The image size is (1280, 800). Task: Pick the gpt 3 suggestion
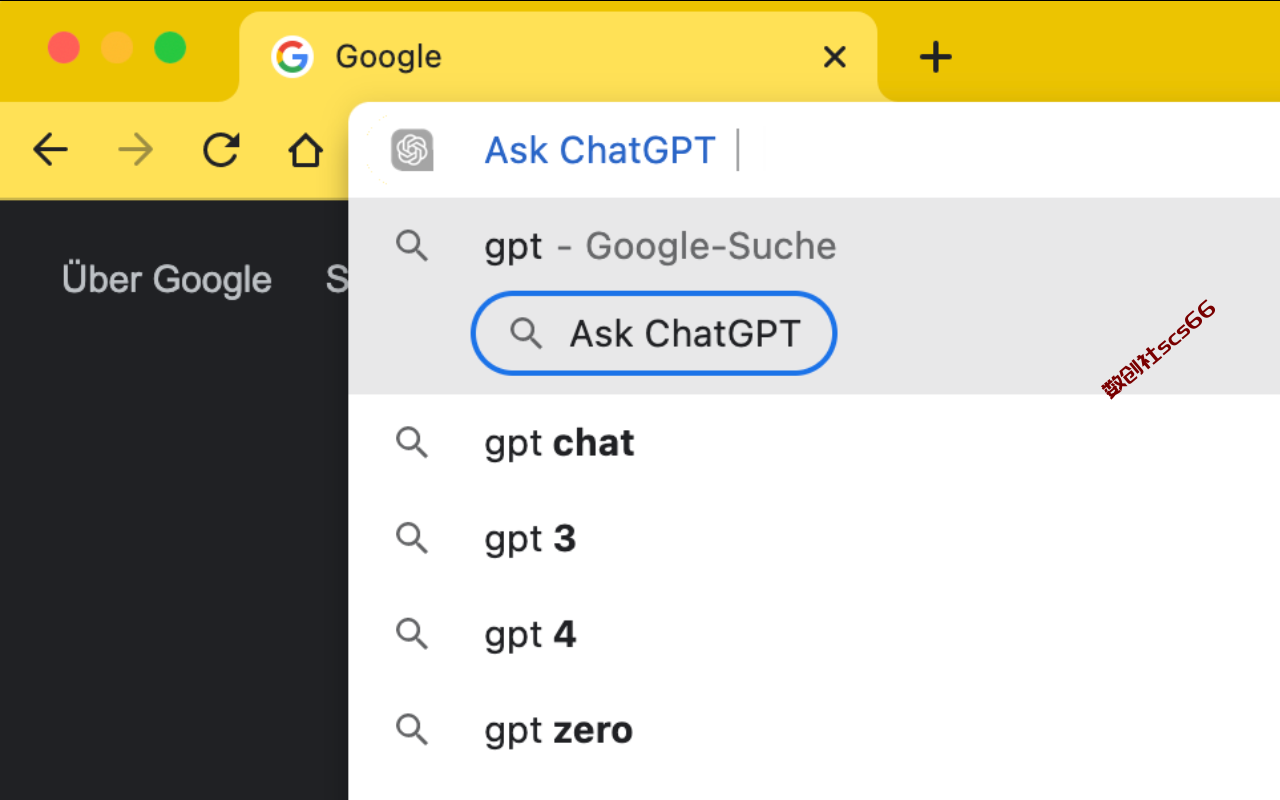point(814,538)
